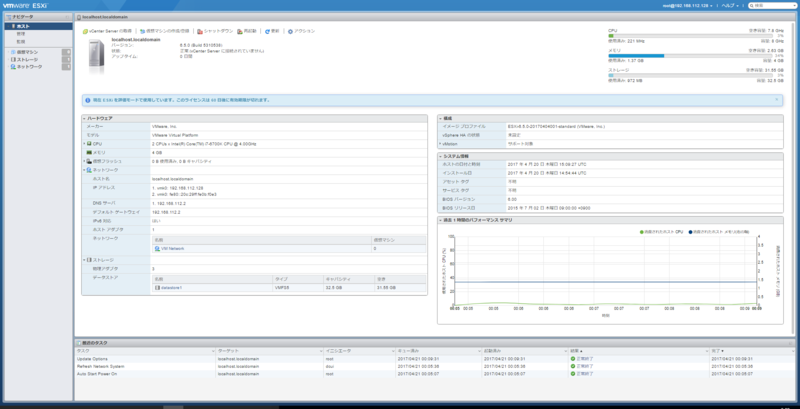Image resolution: width=800 pixels, height=409 pixels.
Task: Click the Refresh Network System task row
Action: (x=435, y=366)
